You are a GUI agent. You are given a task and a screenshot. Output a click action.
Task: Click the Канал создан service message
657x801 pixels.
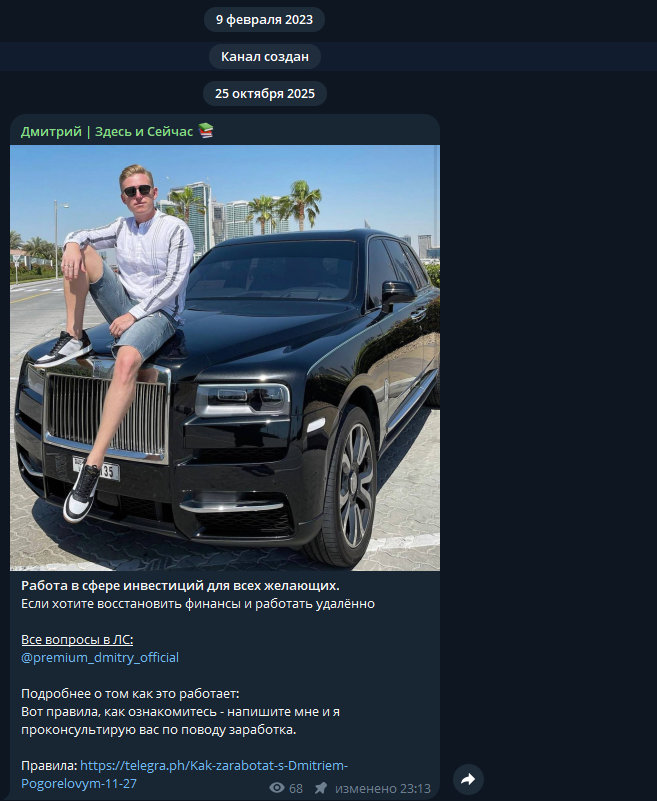pyautogui.click(x=265, y=56)
